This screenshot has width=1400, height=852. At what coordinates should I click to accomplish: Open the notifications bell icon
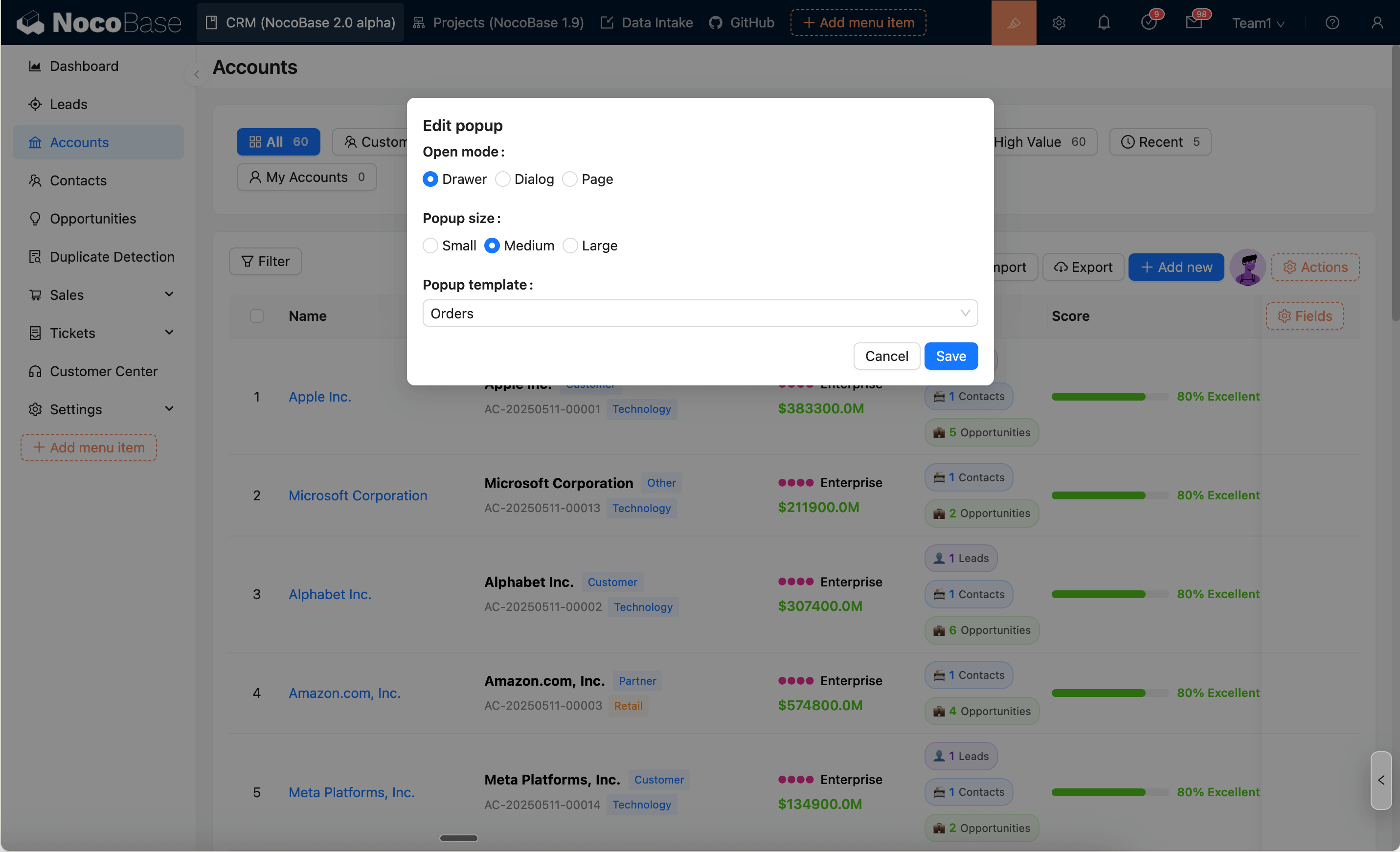click(x=1104, y=22)
